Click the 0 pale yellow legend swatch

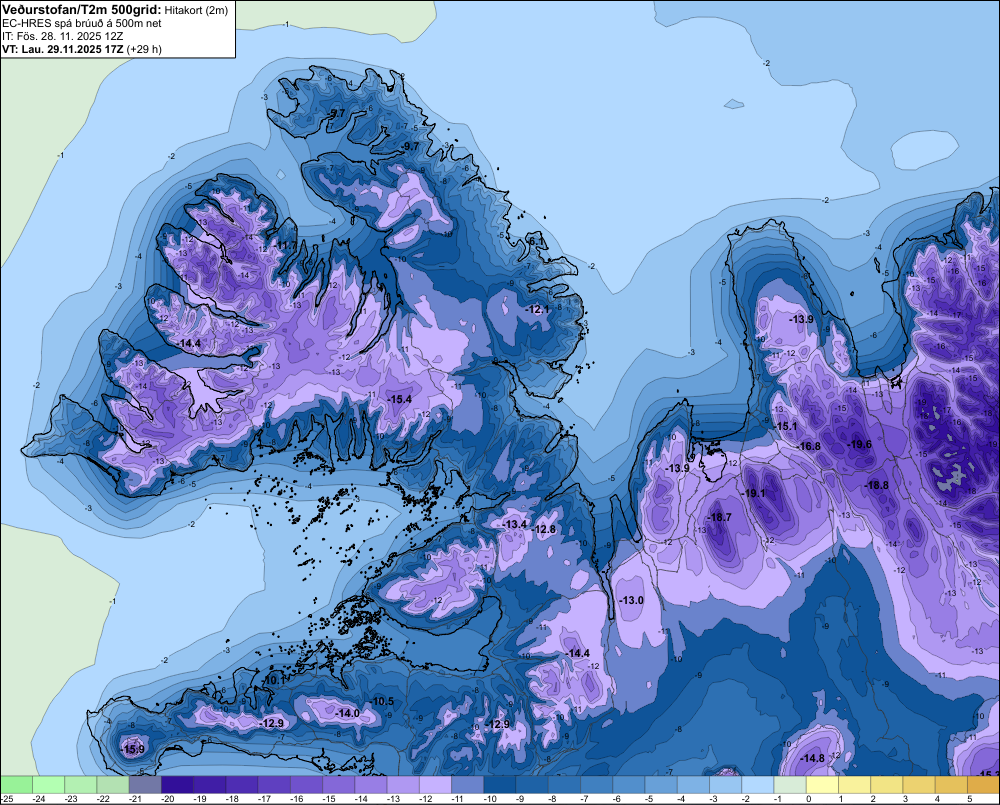pyautogui.click(x=823, y=784)
